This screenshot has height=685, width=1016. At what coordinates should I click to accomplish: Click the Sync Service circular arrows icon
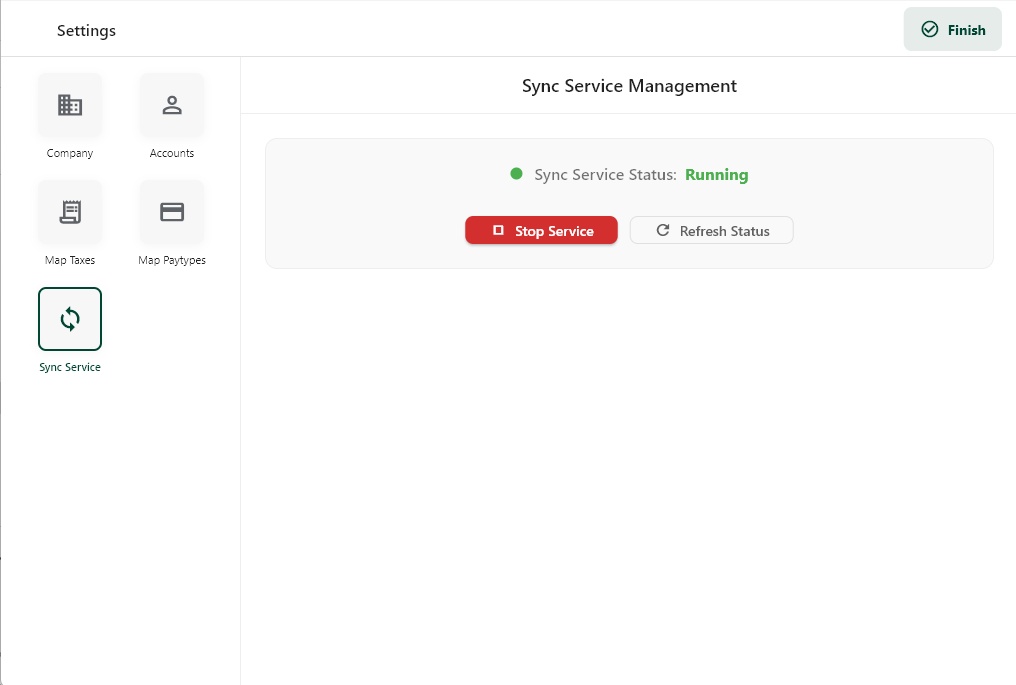click(x=70, y=319)
